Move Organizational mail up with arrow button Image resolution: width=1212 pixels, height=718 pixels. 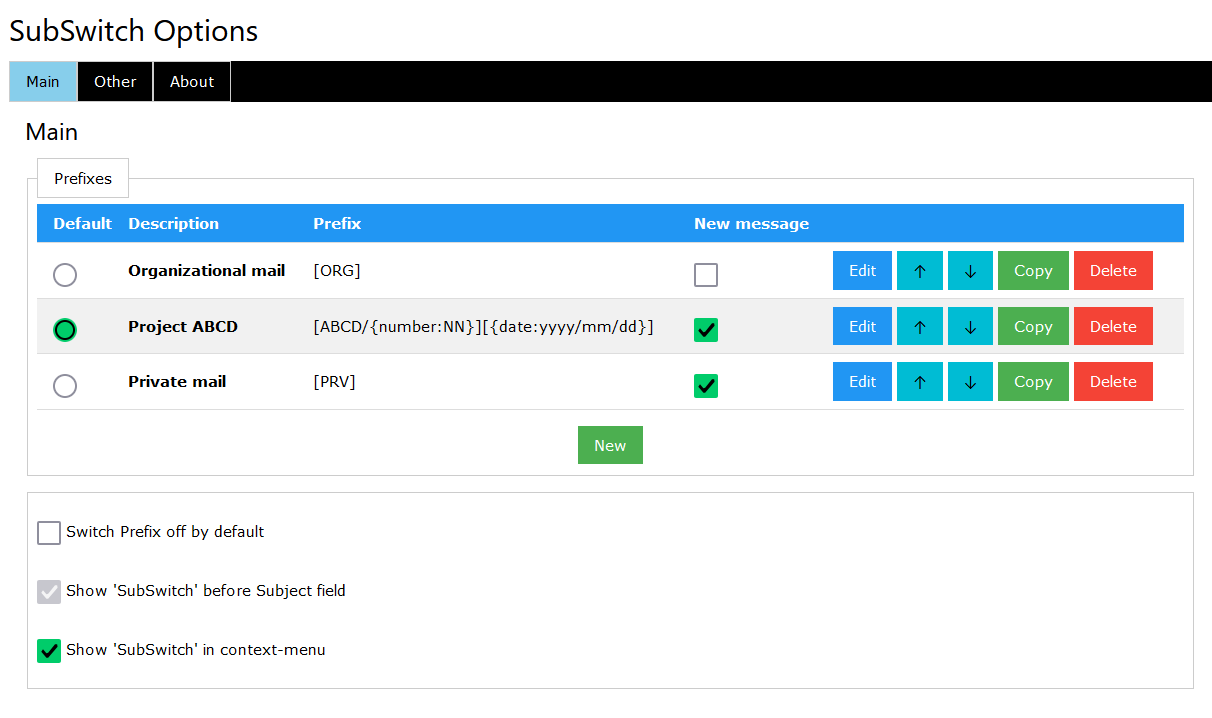(920, 271)
